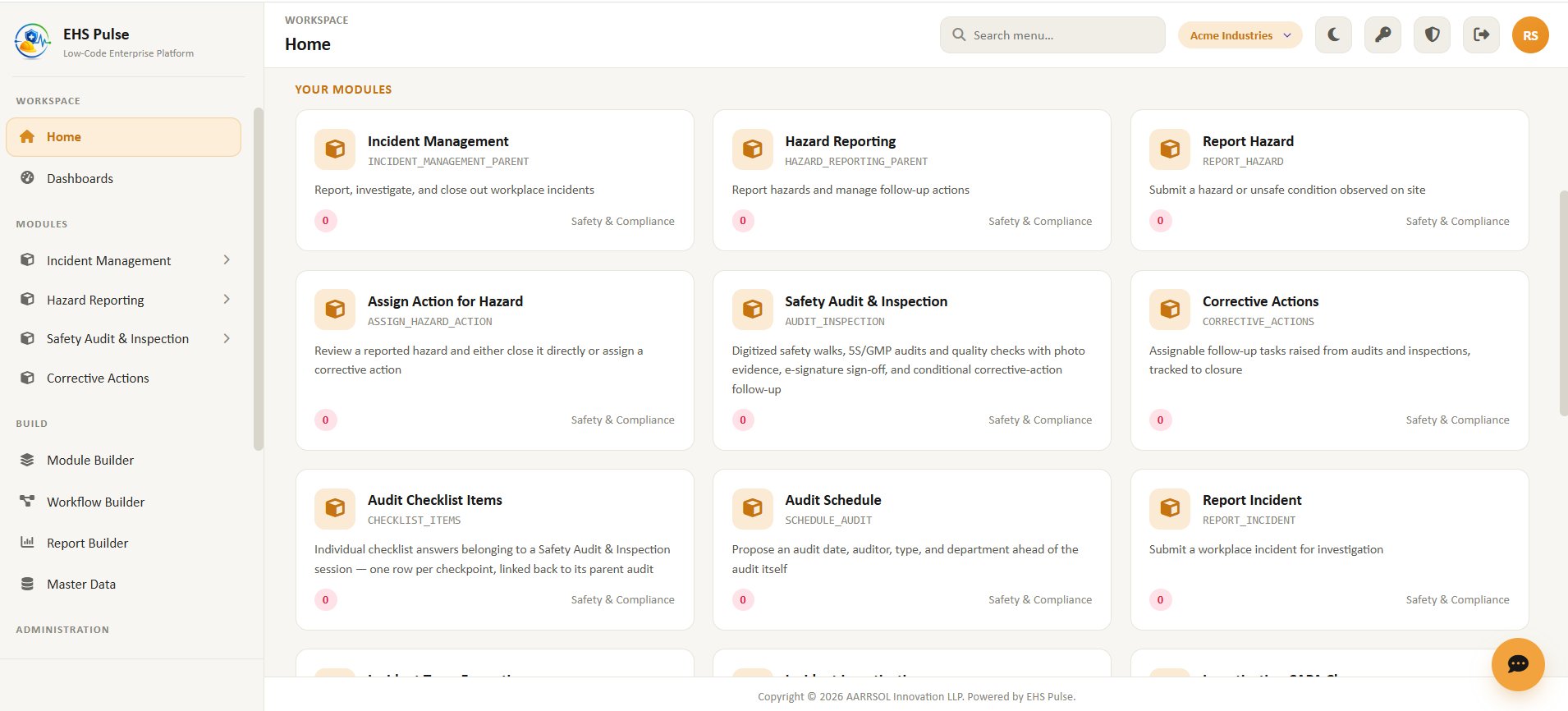Click the shield icon in the header
1568x711 pixels.
(x=1432, y=35)
